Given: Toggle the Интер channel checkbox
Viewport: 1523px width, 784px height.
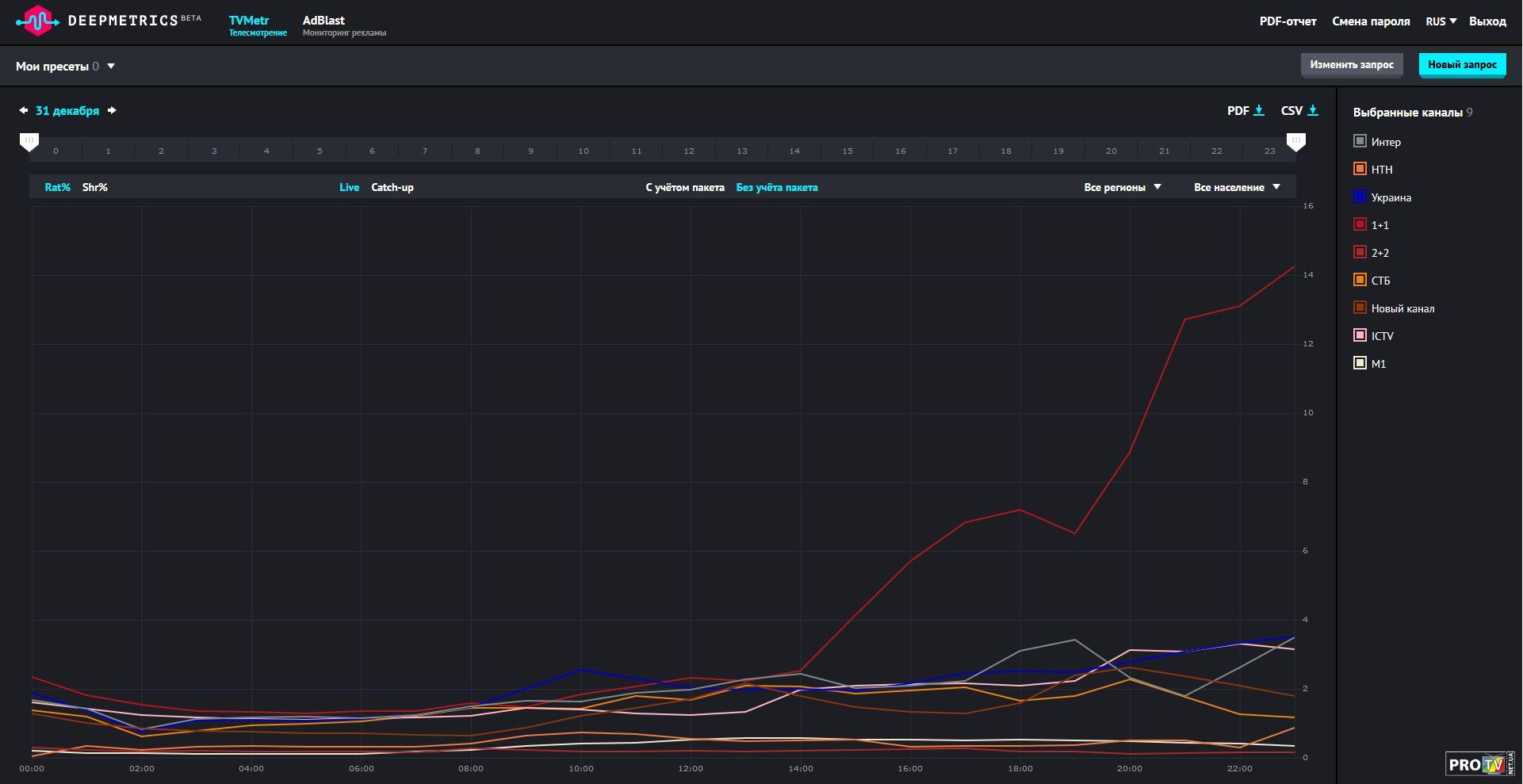Looking at the screenshot, I should coord(1360,141).
